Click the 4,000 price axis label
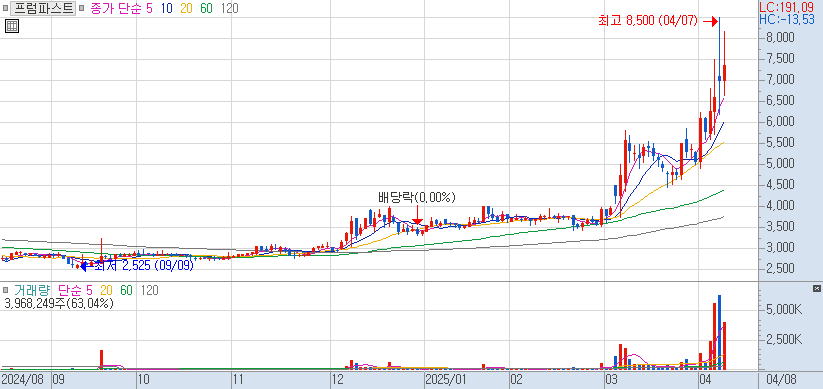823x389 pixels. click(x=779, y=206)
